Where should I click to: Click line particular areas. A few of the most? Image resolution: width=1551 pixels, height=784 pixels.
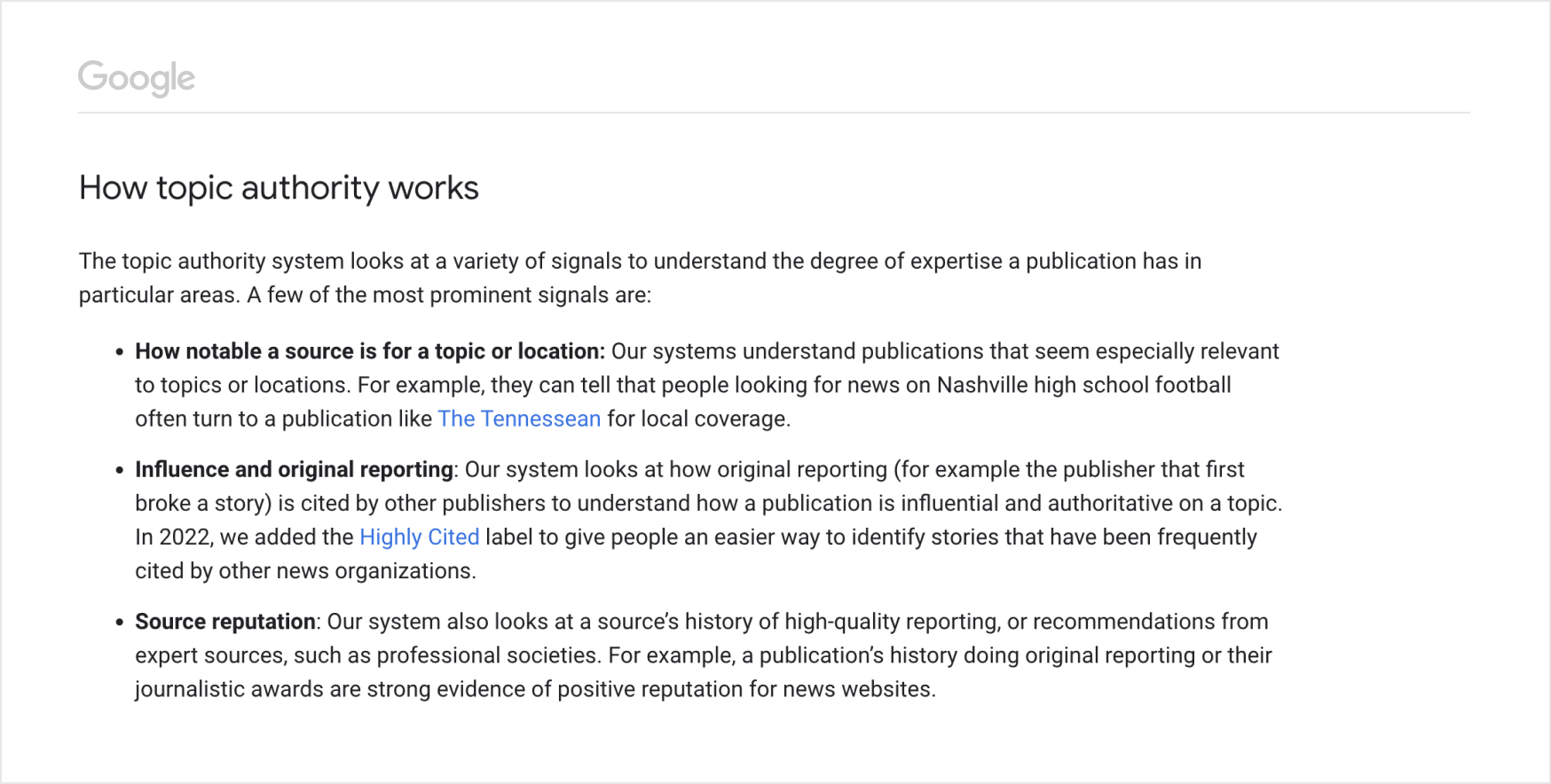click(365, 294)
